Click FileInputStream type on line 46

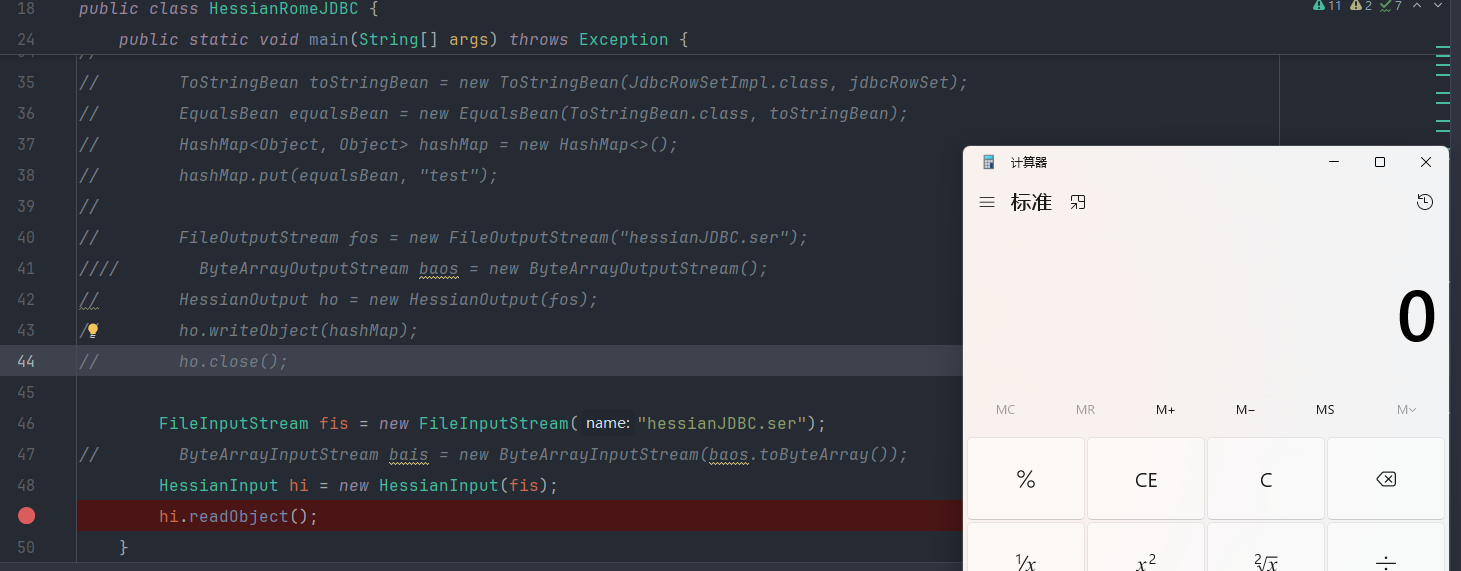tap(233, 423)
